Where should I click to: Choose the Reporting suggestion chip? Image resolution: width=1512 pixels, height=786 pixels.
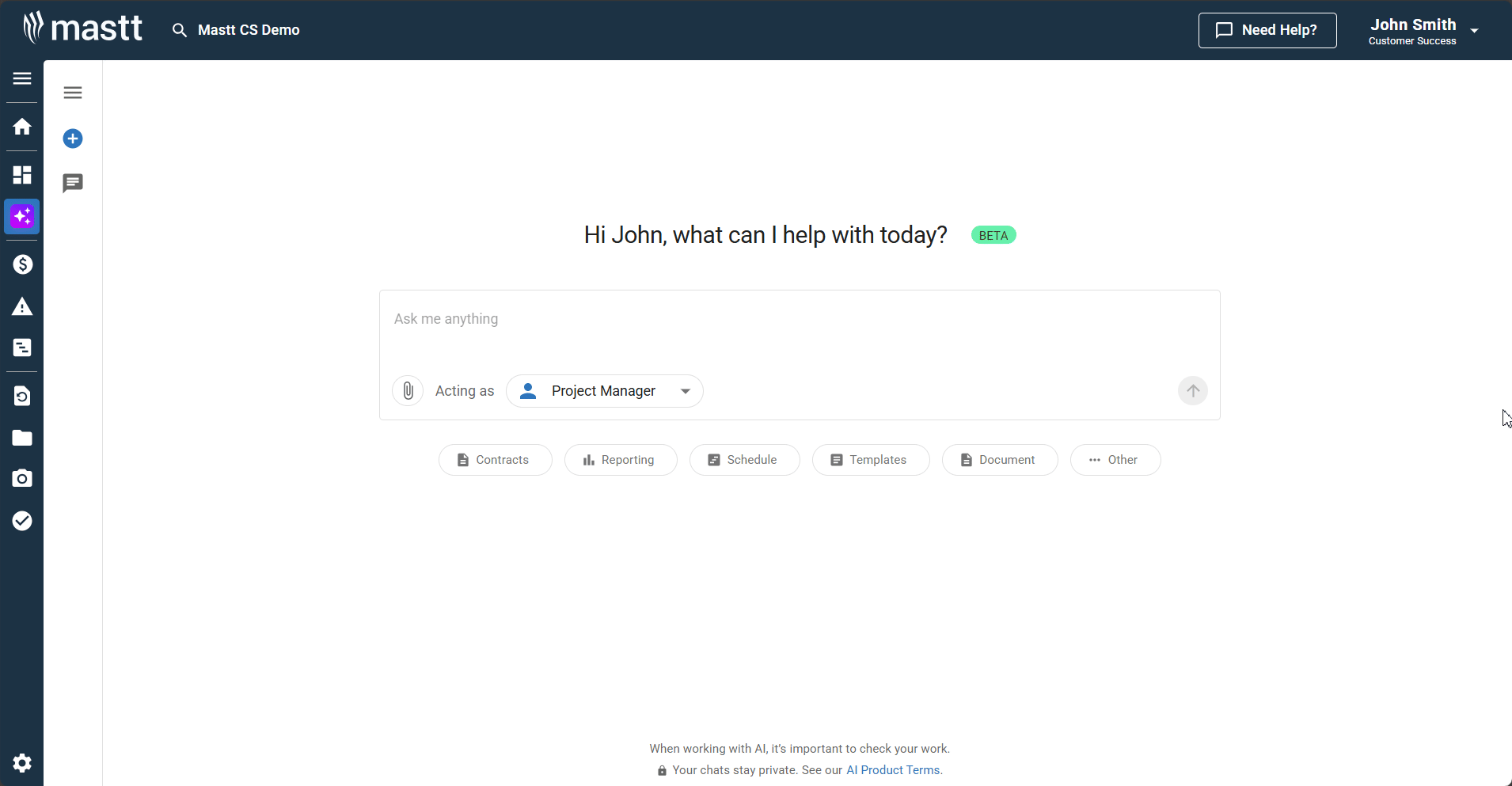point(620,460)
